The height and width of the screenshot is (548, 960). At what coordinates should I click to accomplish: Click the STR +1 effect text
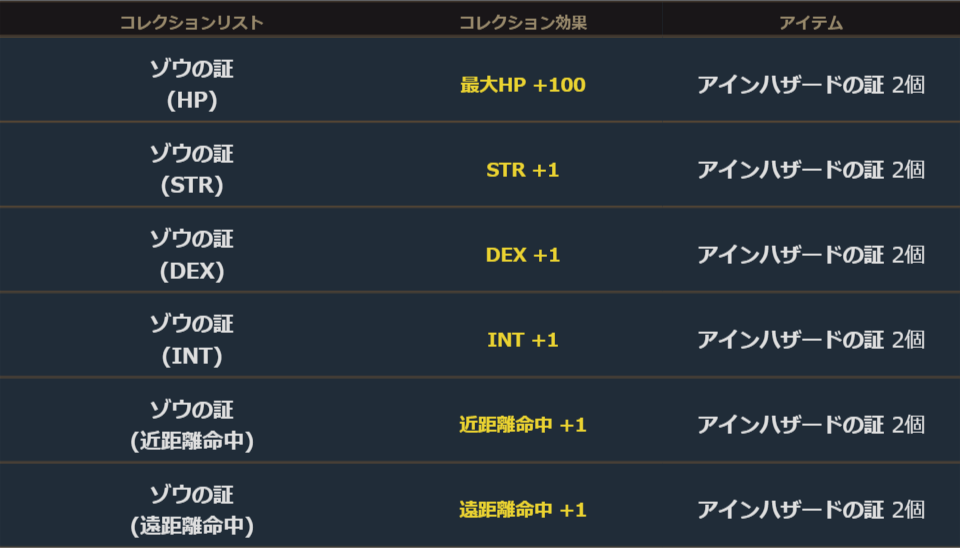point(522,170)
